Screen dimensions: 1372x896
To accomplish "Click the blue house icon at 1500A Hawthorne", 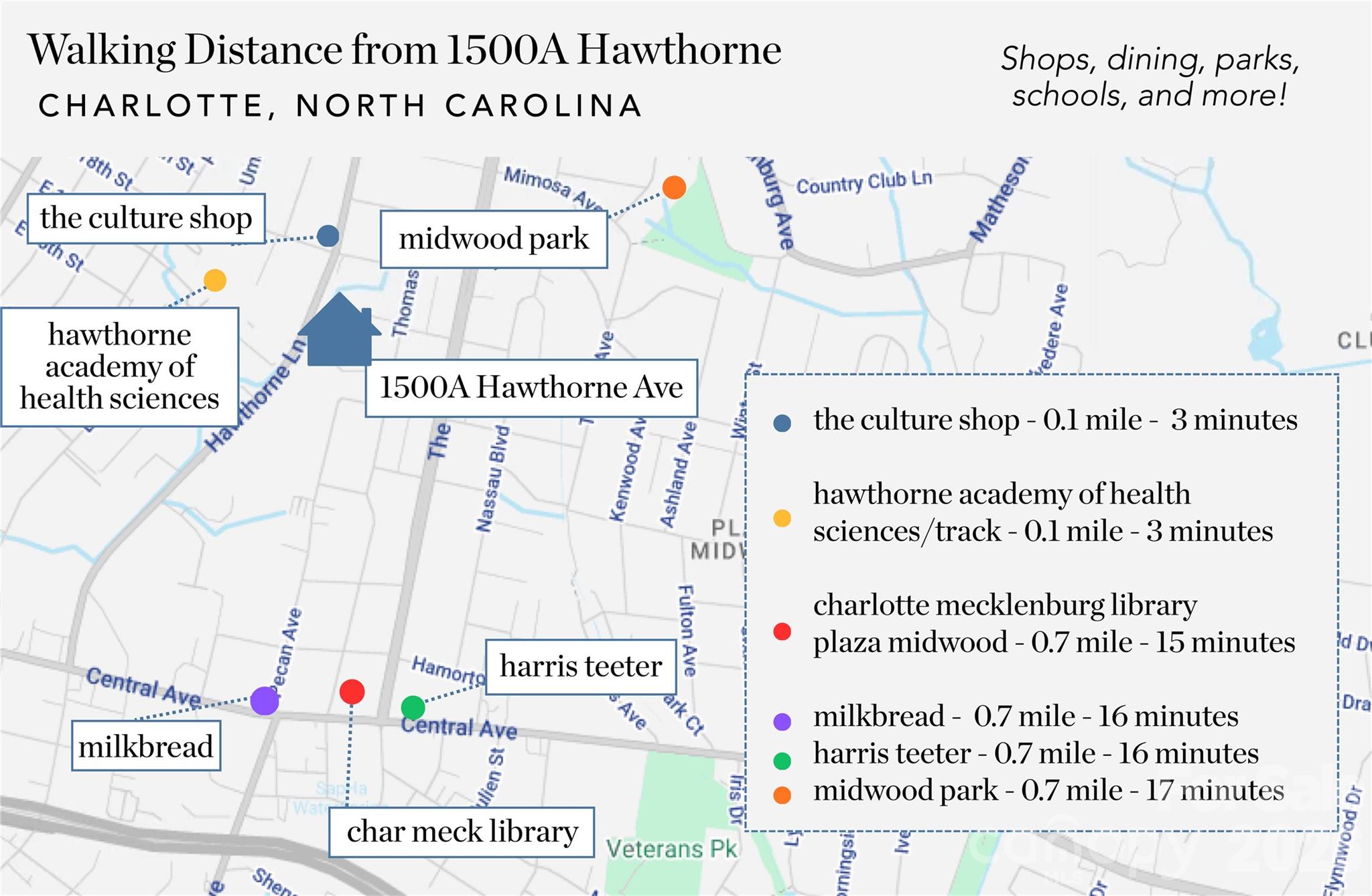I will click(x=340, y=329).
